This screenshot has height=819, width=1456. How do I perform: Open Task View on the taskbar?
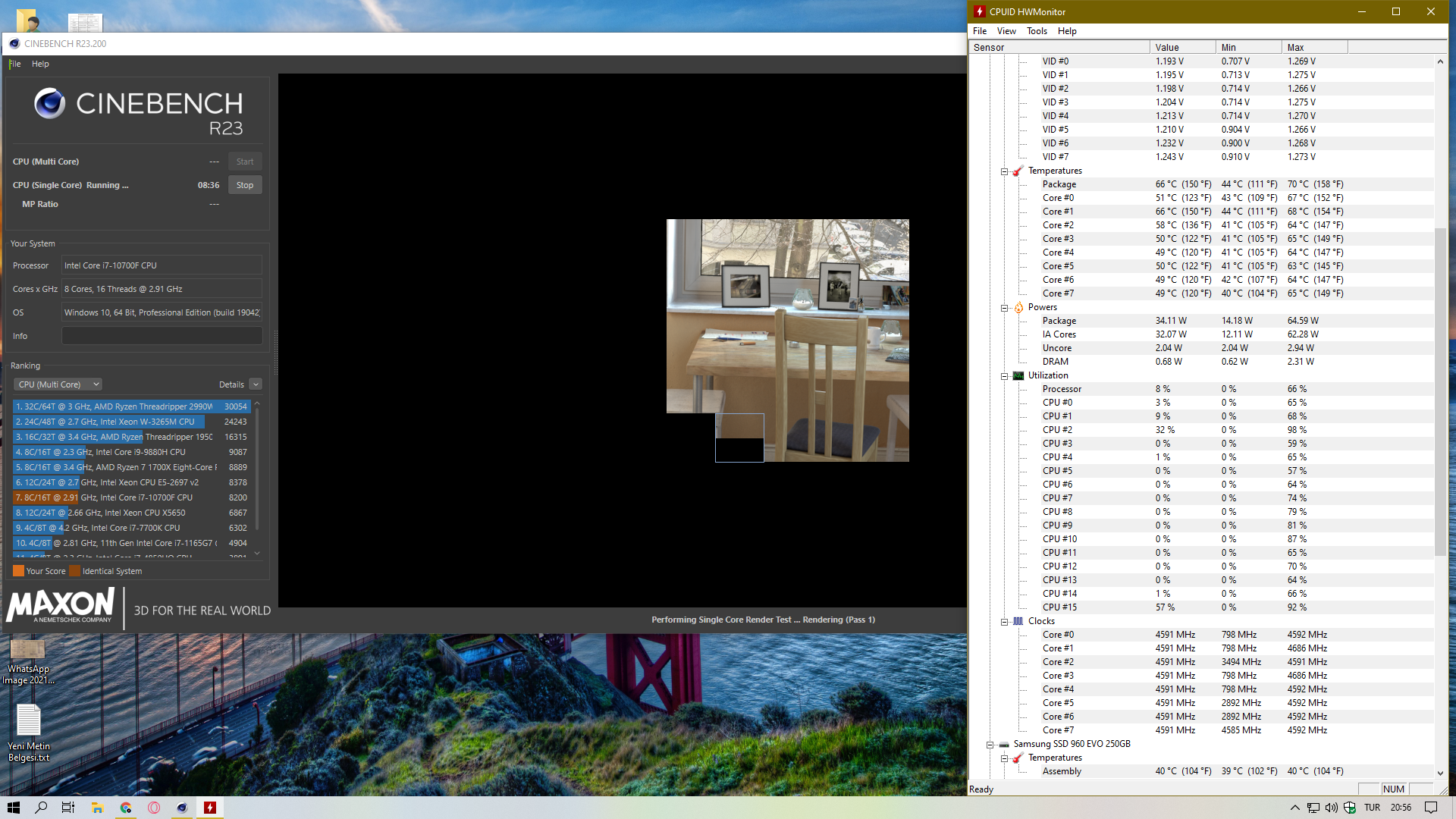pos(68,808)
